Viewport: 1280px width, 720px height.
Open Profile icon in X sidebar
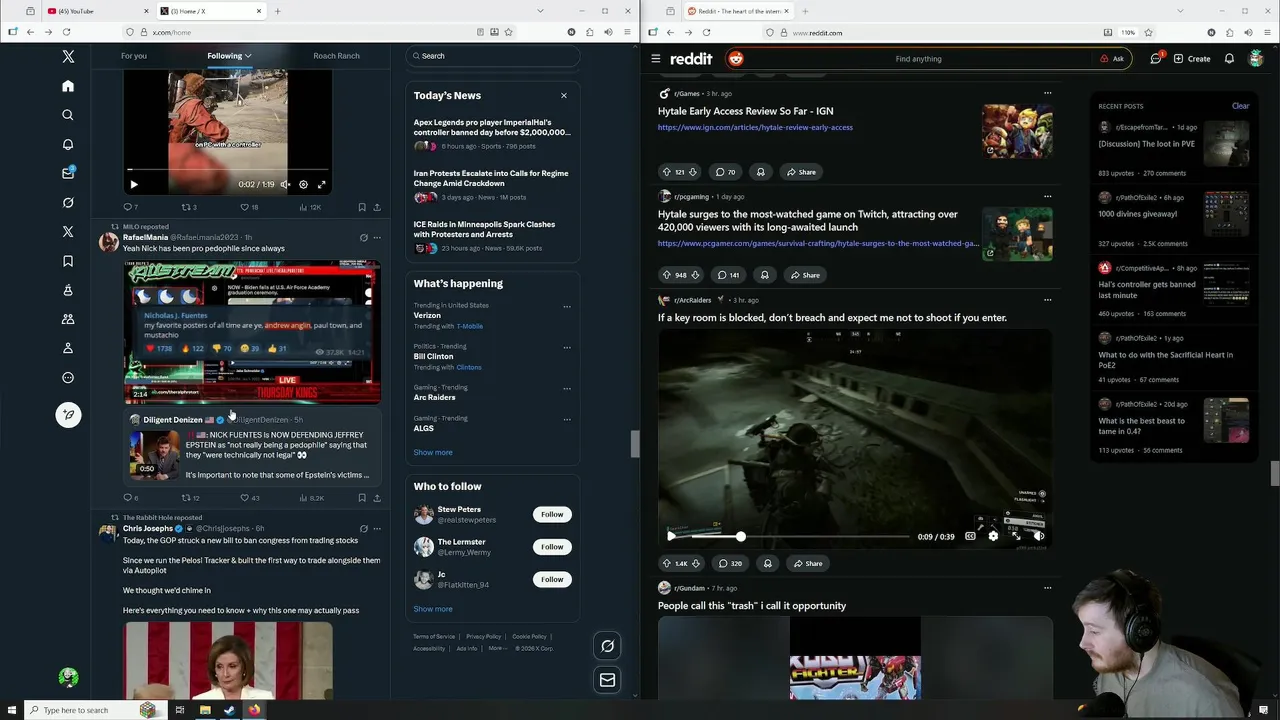click(x=68, y=348)
